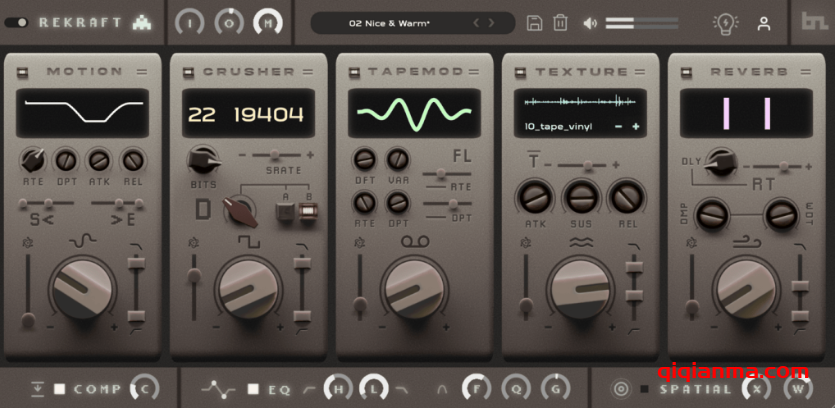Adjust the output O knob
Screen dimensions: 835x408
point(229,23)
